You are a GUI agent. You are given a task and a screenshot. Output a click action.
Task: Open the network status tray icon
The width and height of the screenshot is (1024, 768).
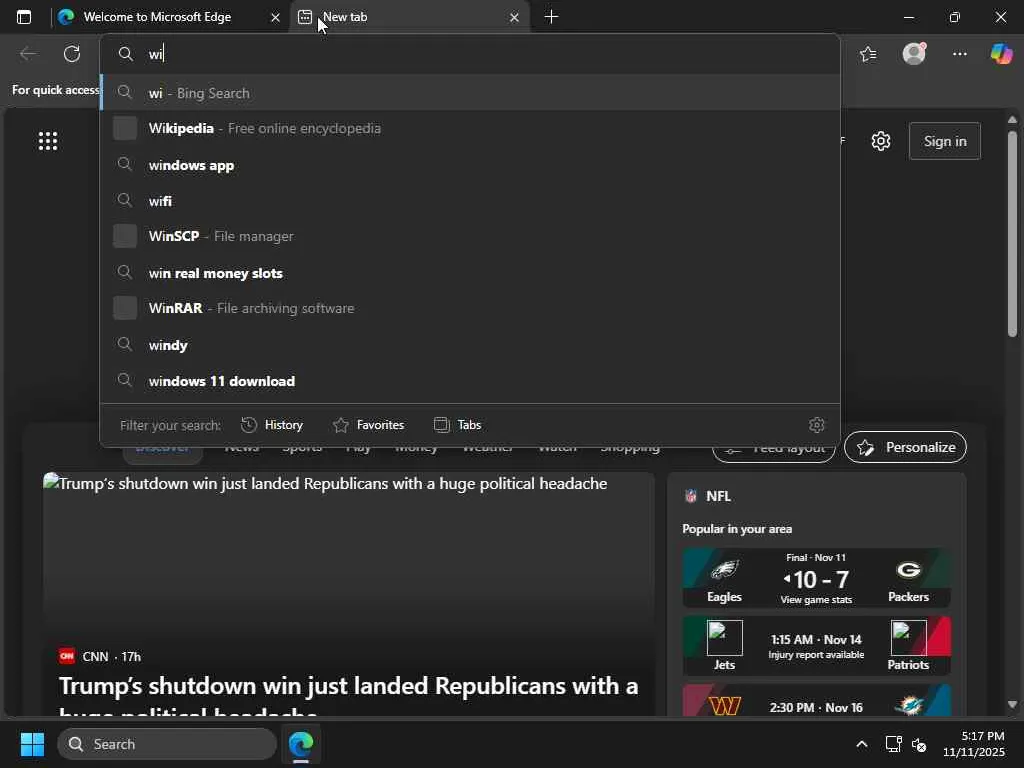tap(893, 744)
